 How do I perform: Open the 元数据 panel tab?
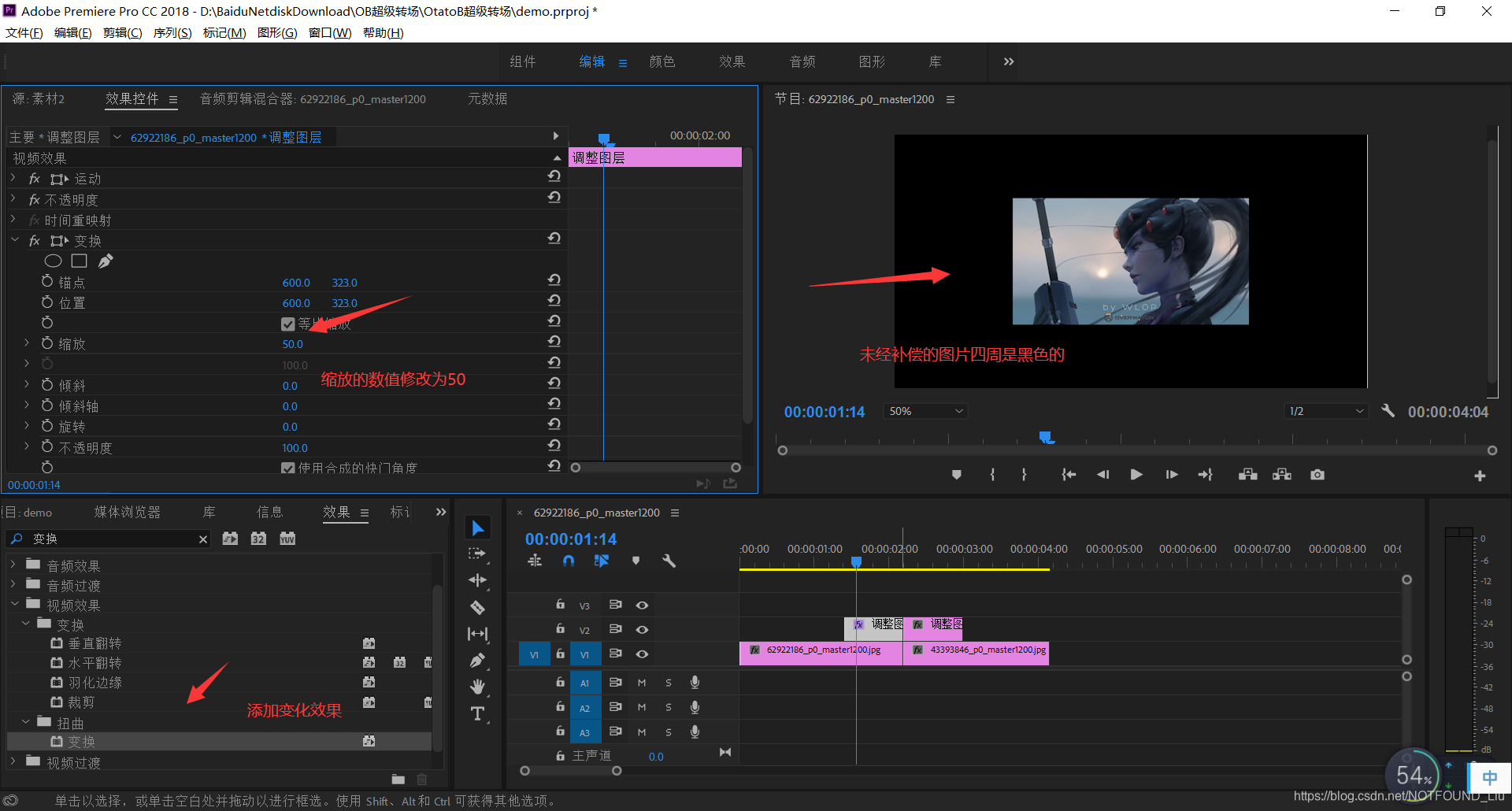click(487, 98)
